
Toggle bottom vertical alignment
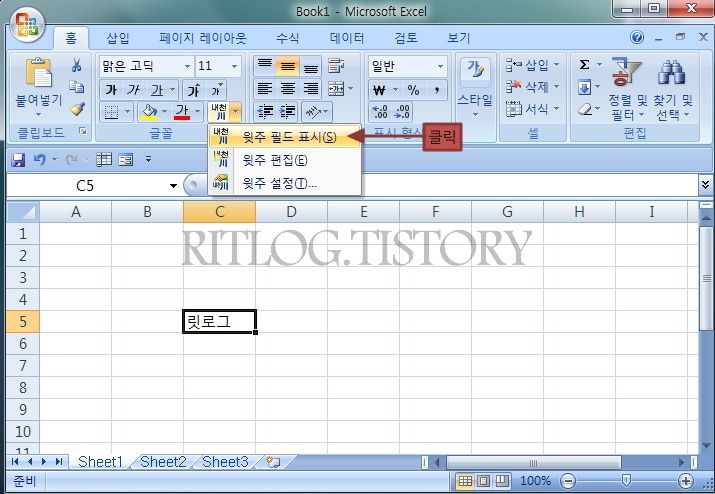311,66
